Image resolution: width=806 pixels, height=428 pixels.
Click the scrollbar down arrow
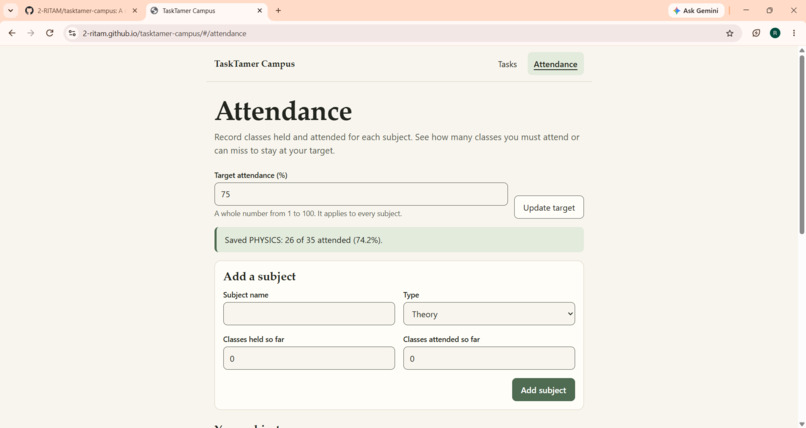801,424
